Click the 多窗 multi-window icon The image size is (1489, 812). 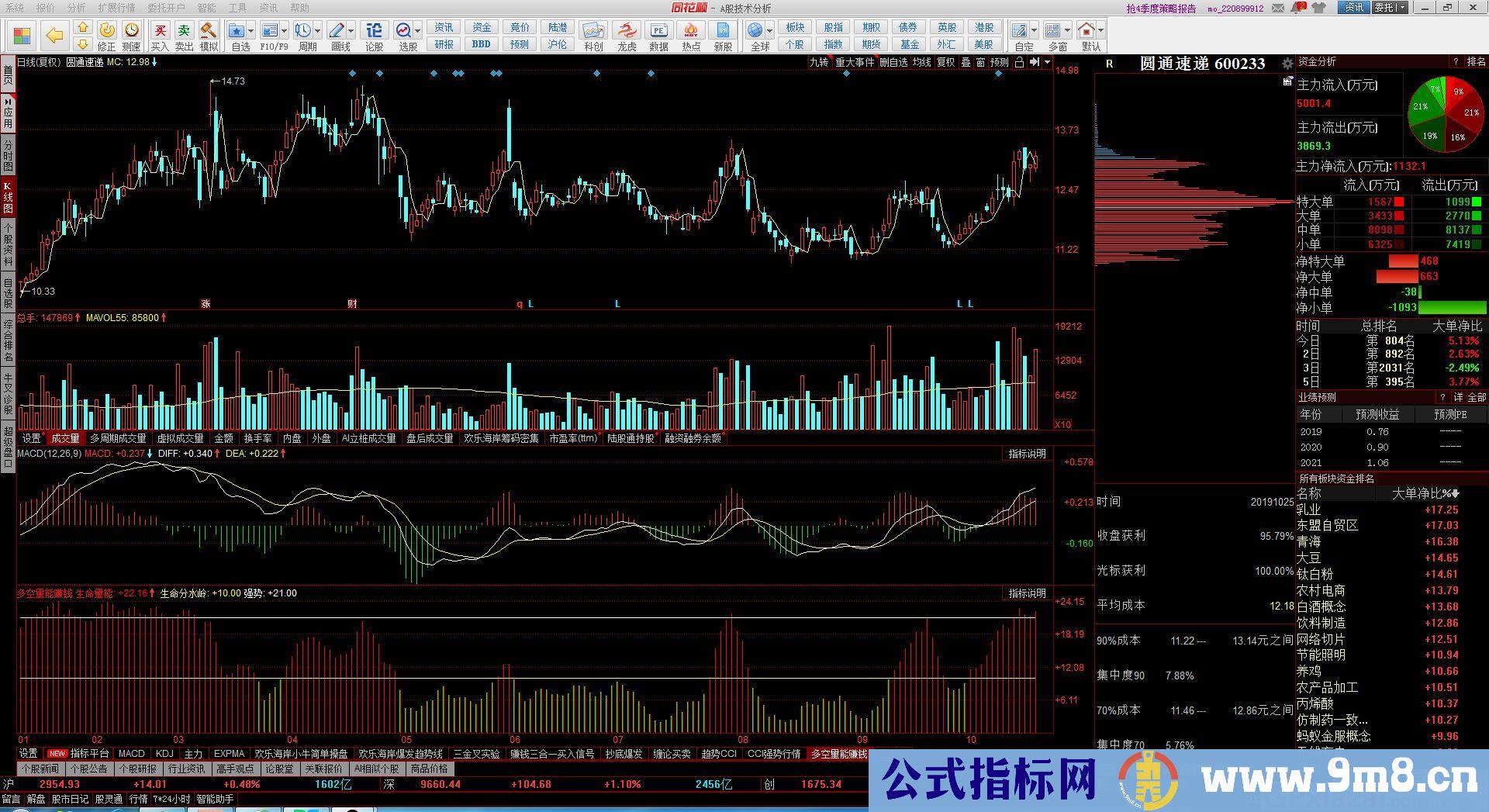click(x=1053, y=30)
